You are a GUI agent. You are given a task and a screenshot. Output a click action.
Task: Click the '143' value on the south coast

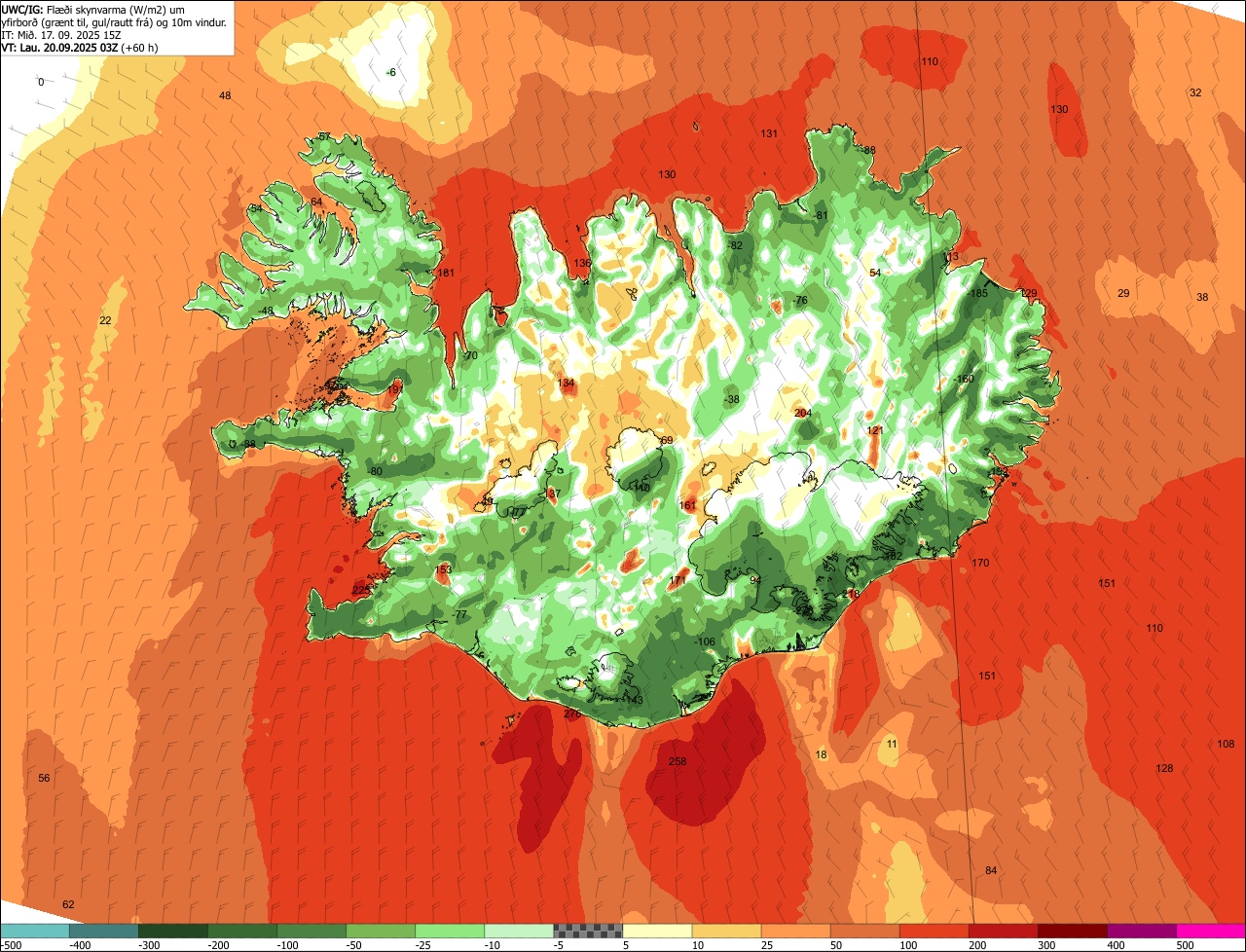point(635,700)
